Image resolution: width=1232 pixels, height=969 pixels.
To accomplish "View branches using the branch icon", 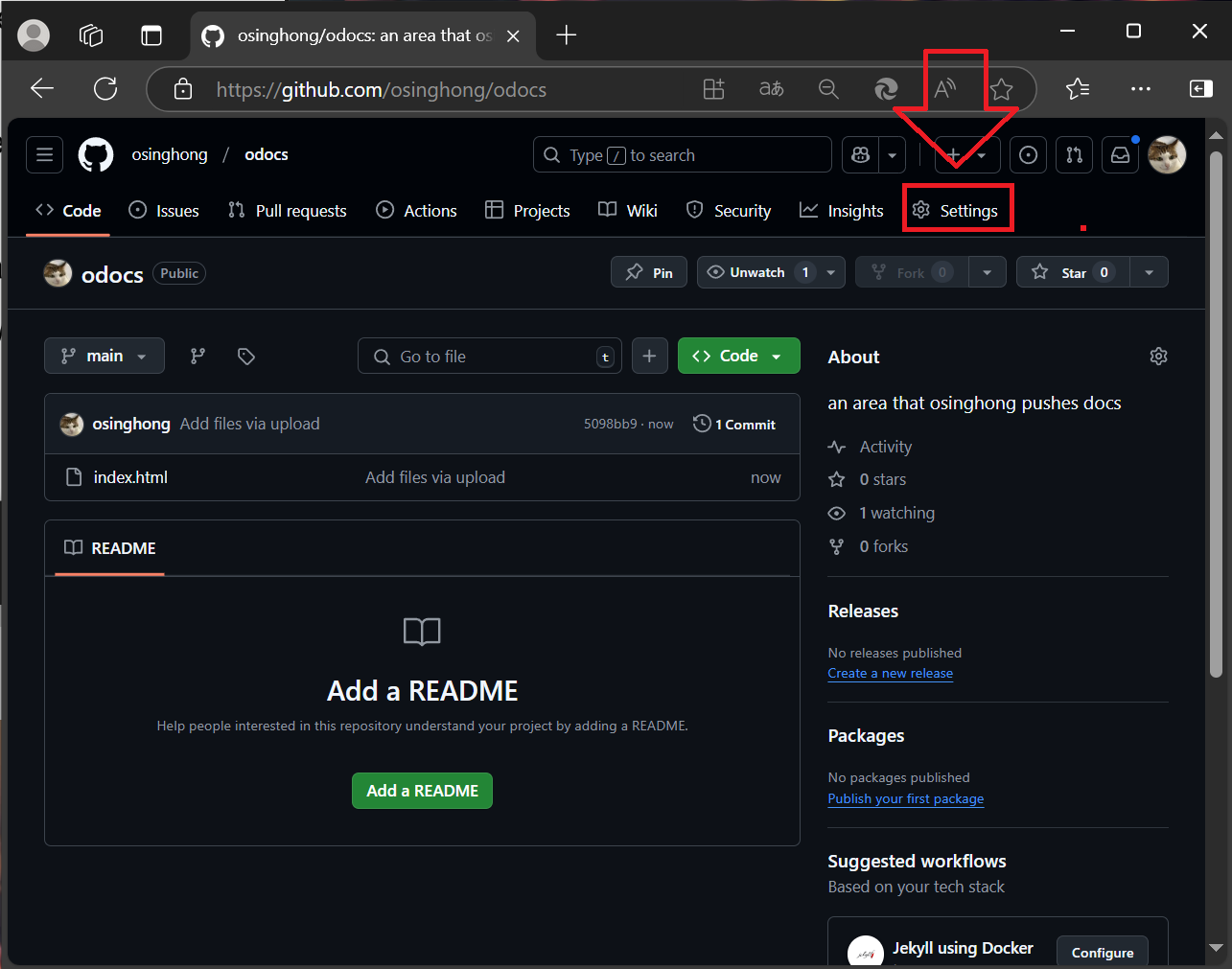I will (198, 356).
